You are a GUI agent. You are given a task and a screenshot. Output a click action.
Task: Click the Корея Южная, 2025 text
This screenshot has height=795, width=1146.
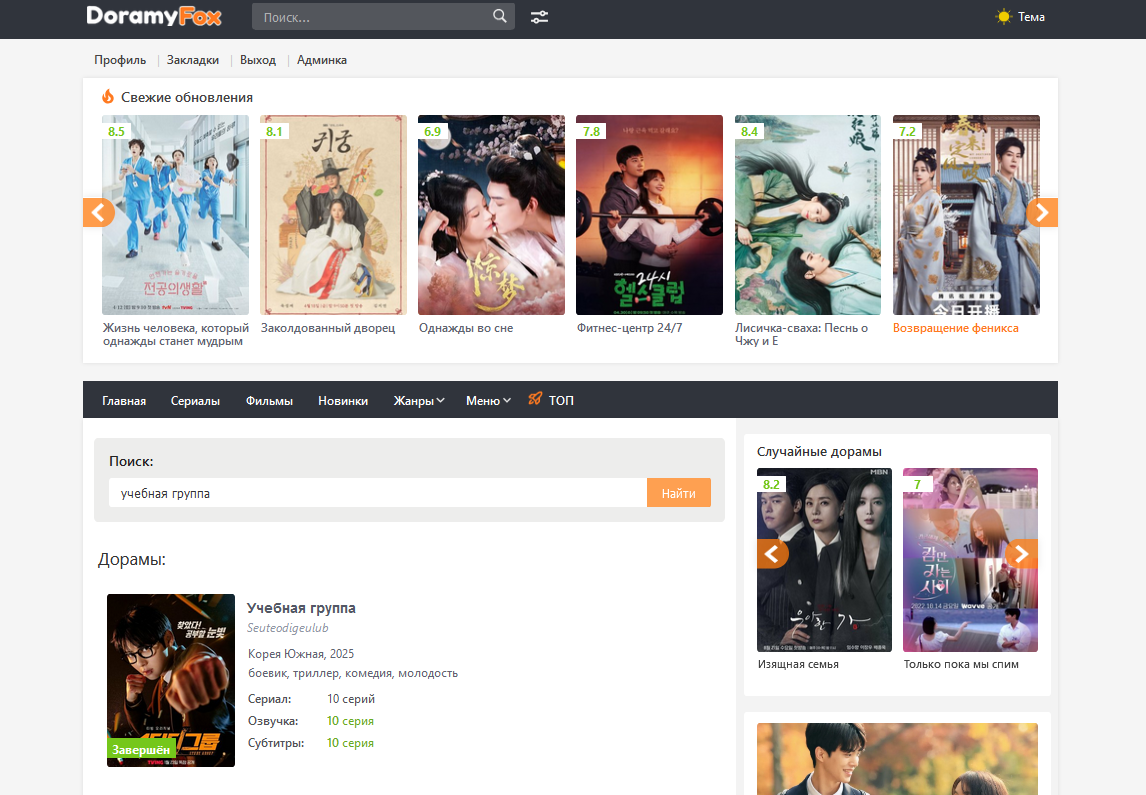(x=301, y=654)
